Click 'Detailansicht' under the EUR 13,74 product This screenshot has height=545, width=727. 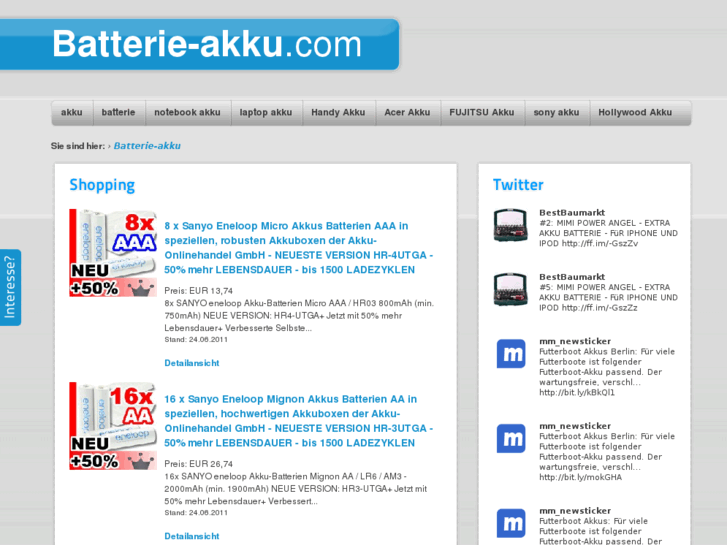pos(191,363)
